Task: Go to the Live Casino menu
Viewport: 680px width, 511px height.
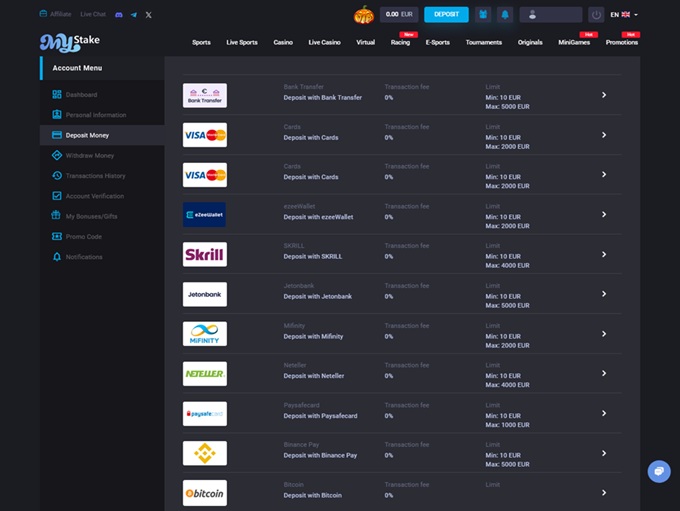Action: (x=324, y=42)
